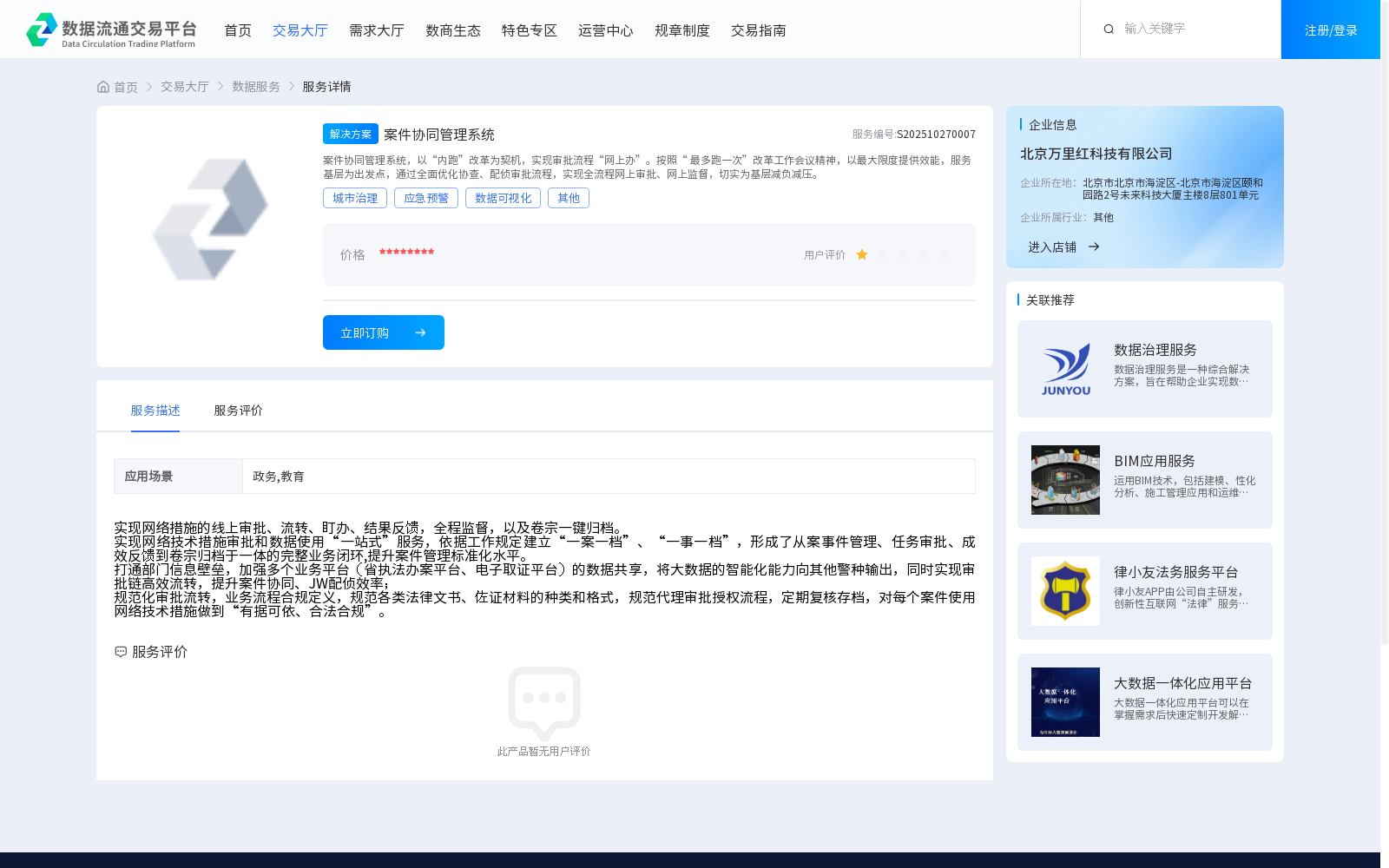Click the 企业信息 heading
This screenshot has height=868, width=1389.
click(1053, 125)
